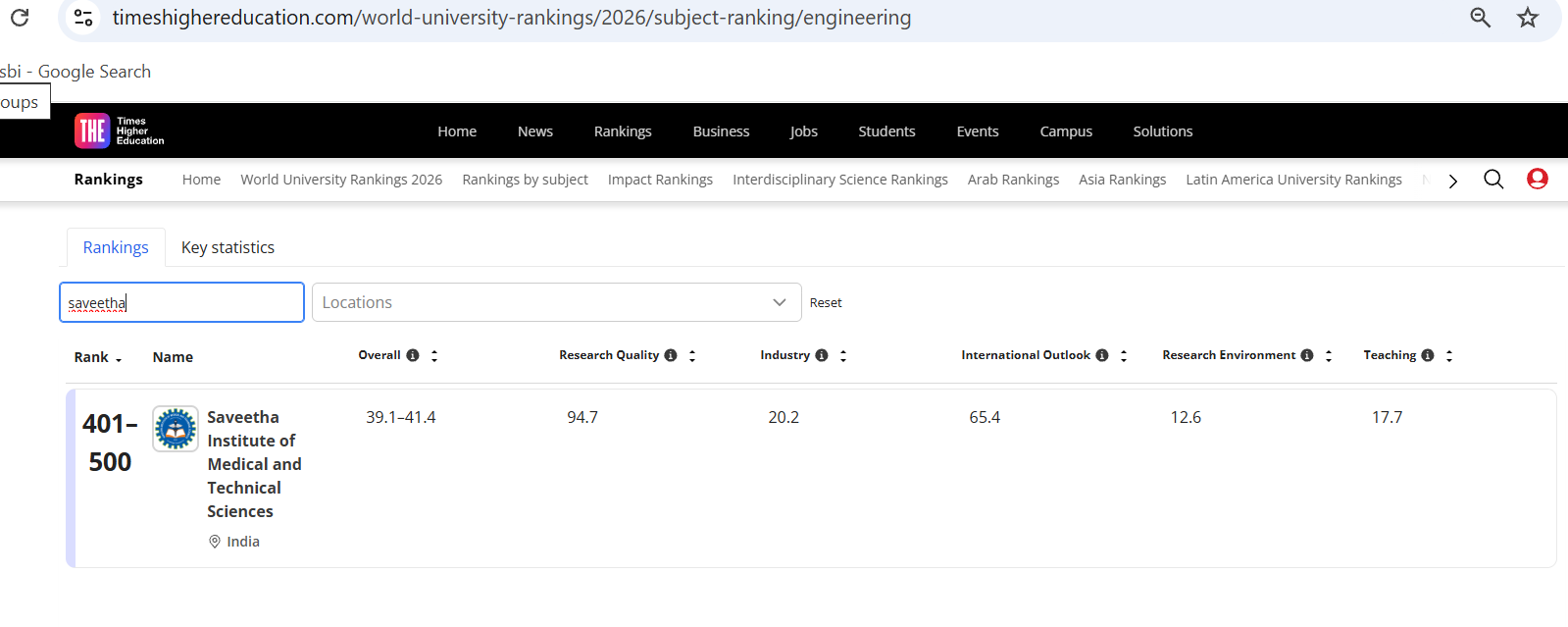Screen dimensions: 1568x627
Task: Click info icon beside Research Quality
Action: point(671,355)
